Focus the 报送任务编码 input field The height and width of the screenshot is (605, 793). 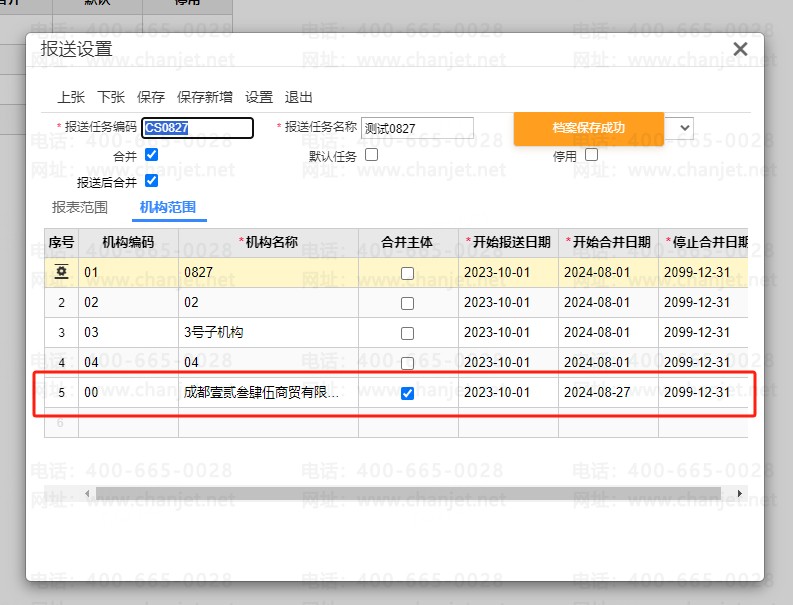197,127
